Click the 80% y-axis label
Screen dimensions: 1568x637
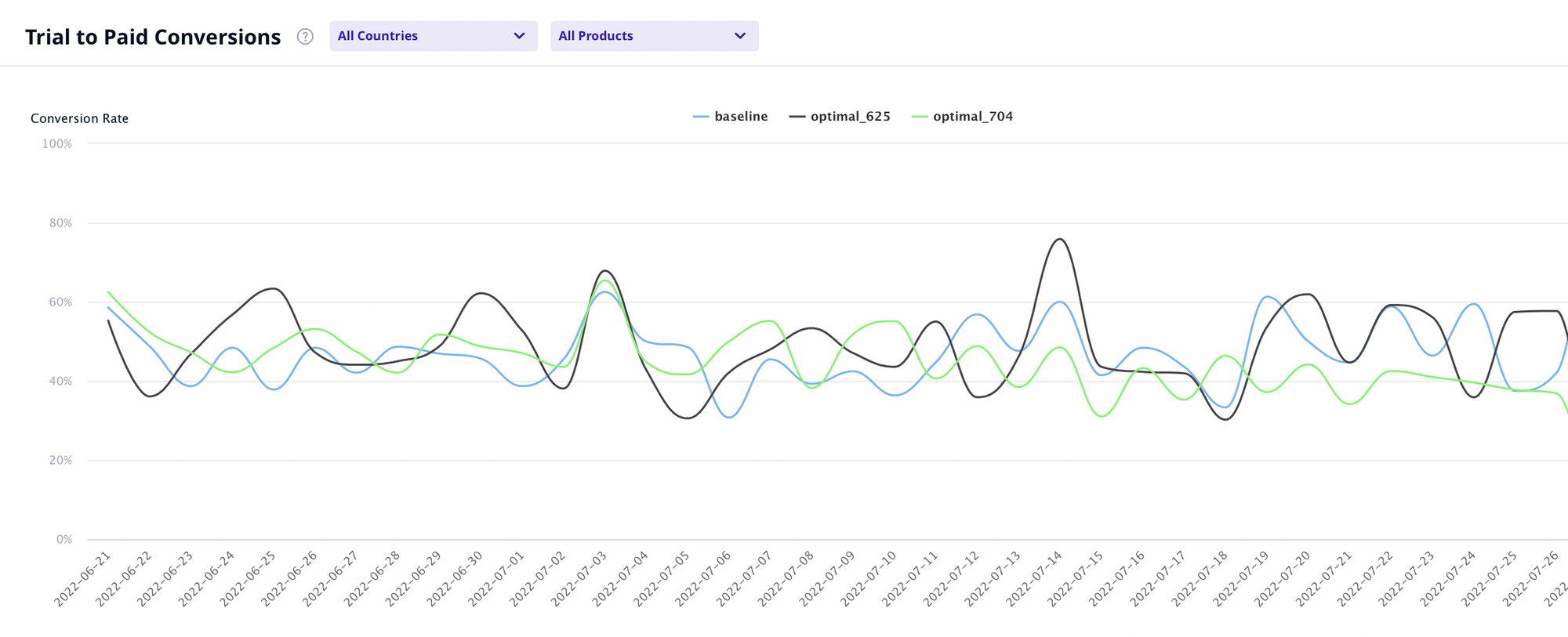point(60,223)
